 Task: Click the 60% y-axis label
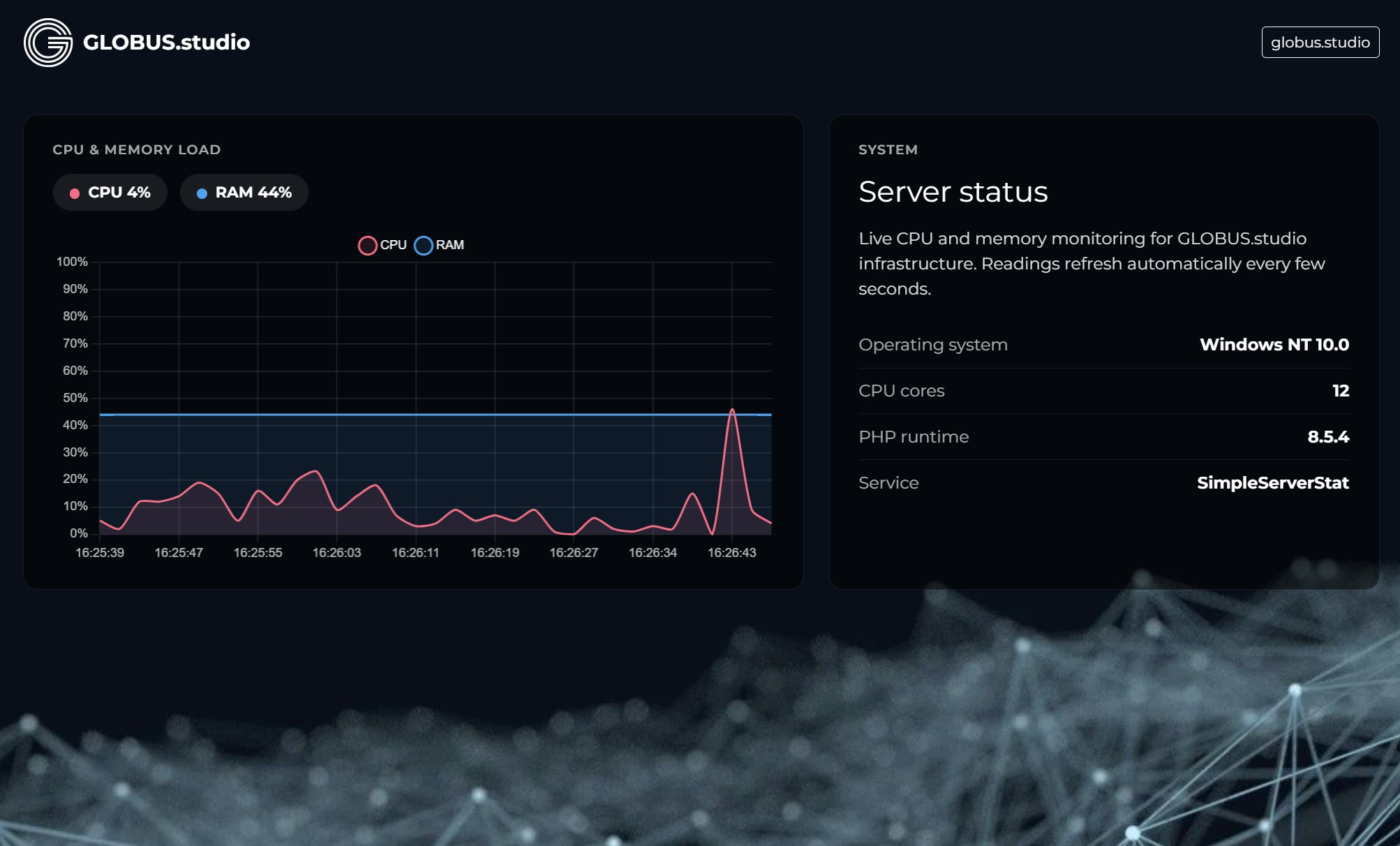click(75, 371)
